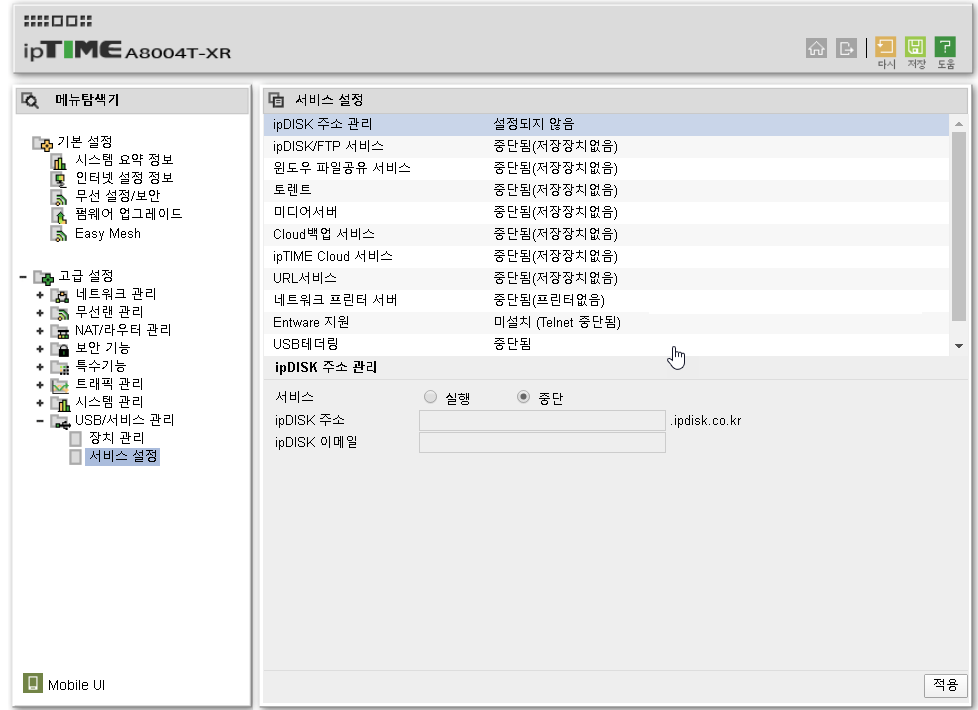Expand 보안 기능 with plus sign
The image size is (978, 710).
[40, 349]
